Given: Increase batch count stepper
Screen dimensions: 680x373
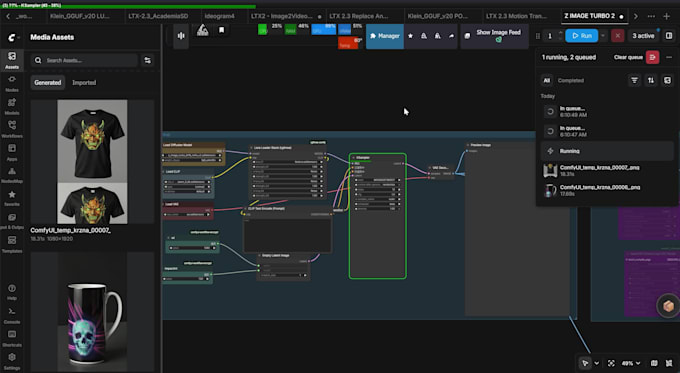Looking at the screenshot, I should click(560, 33).
